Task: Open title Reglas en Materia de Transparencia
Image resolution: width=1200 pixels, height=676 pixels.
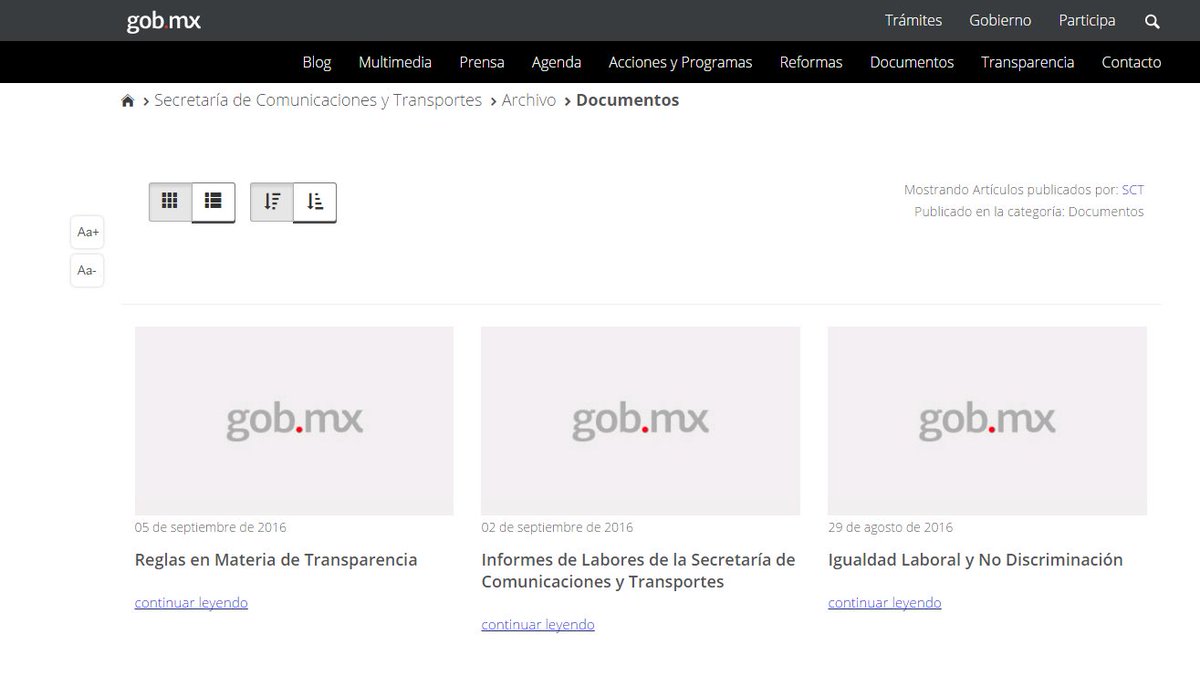Action: point(276,560)
